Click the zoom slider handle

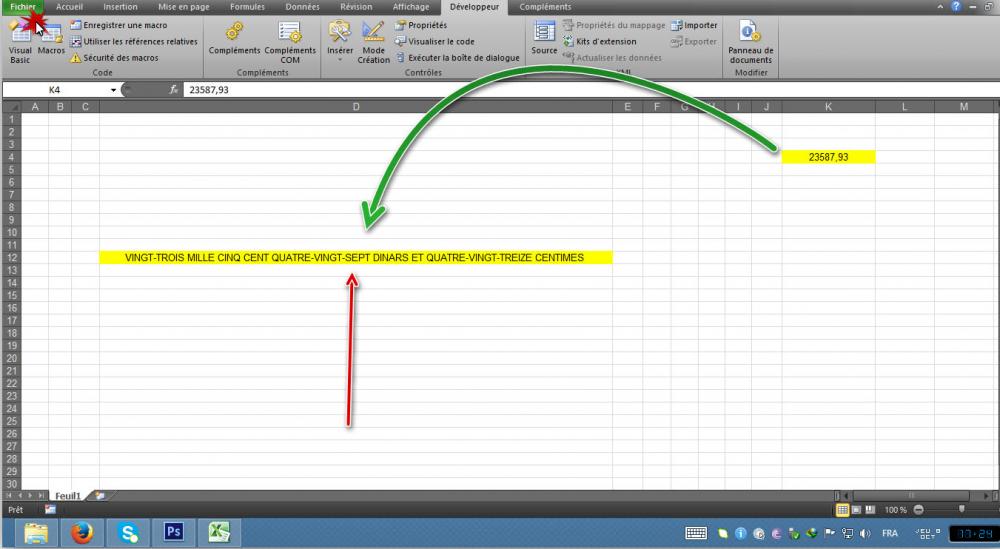tap(962, 509)
